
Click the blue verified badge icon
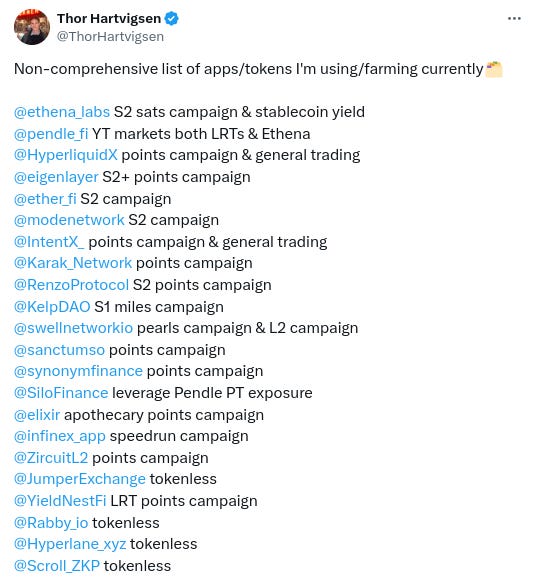(171, 18)
